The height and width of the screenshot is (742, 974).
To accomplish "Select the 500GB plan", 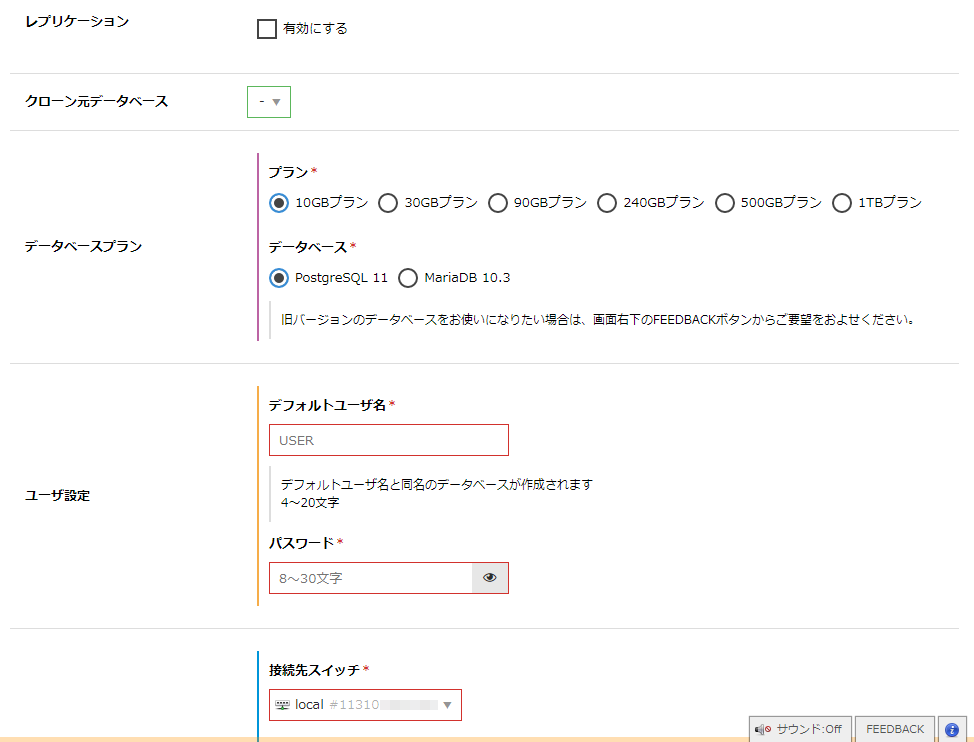I will click(x=725, y=203).
